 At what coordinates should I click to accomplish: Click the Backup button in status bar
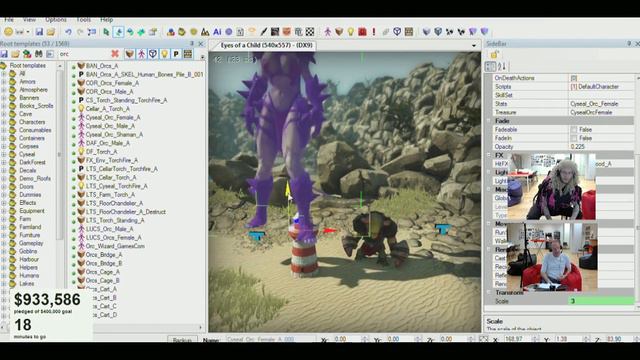182,340
